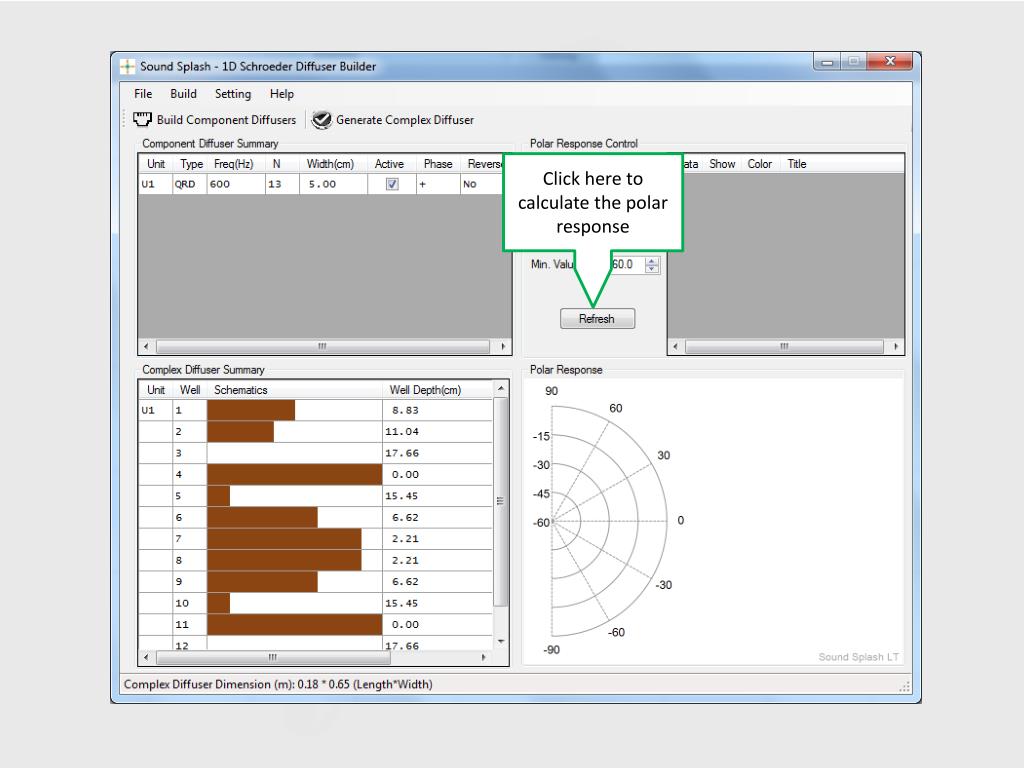
Task: Click the polar data list scroll right arrow
Action: point(895,346)
